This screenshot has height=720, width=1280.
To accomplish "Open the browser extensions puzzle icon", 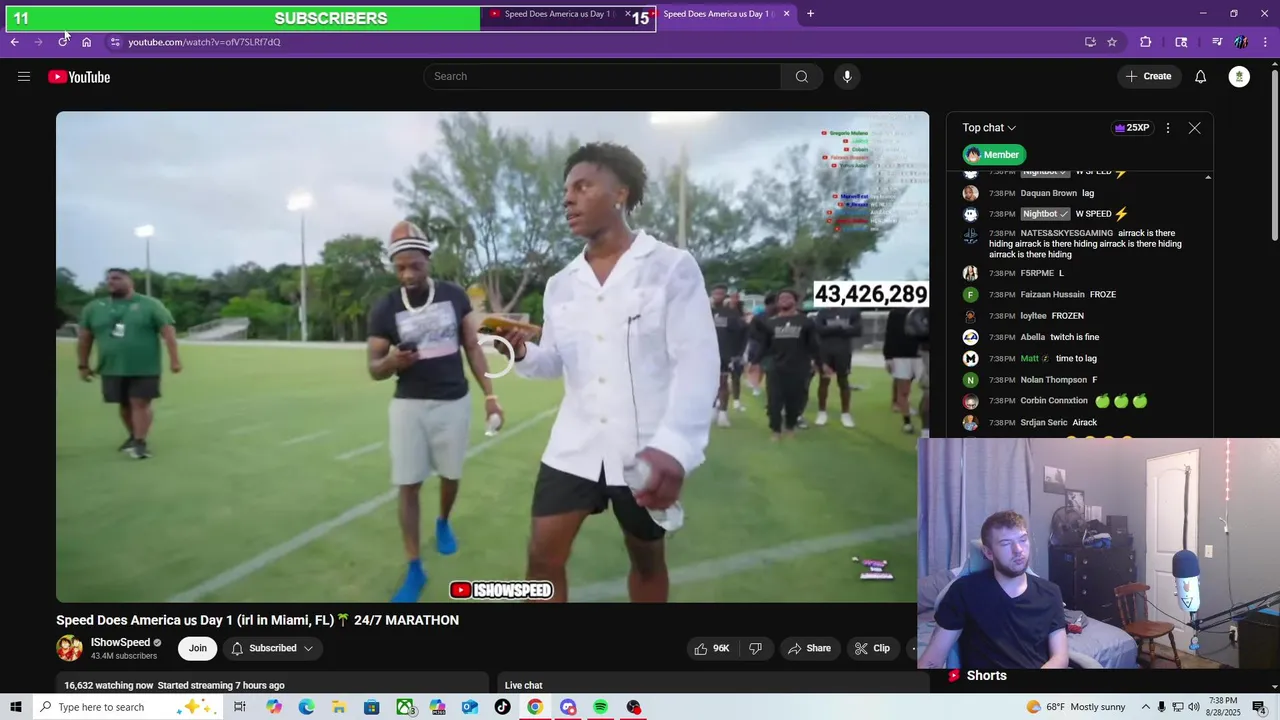I will coord(1146,42).
